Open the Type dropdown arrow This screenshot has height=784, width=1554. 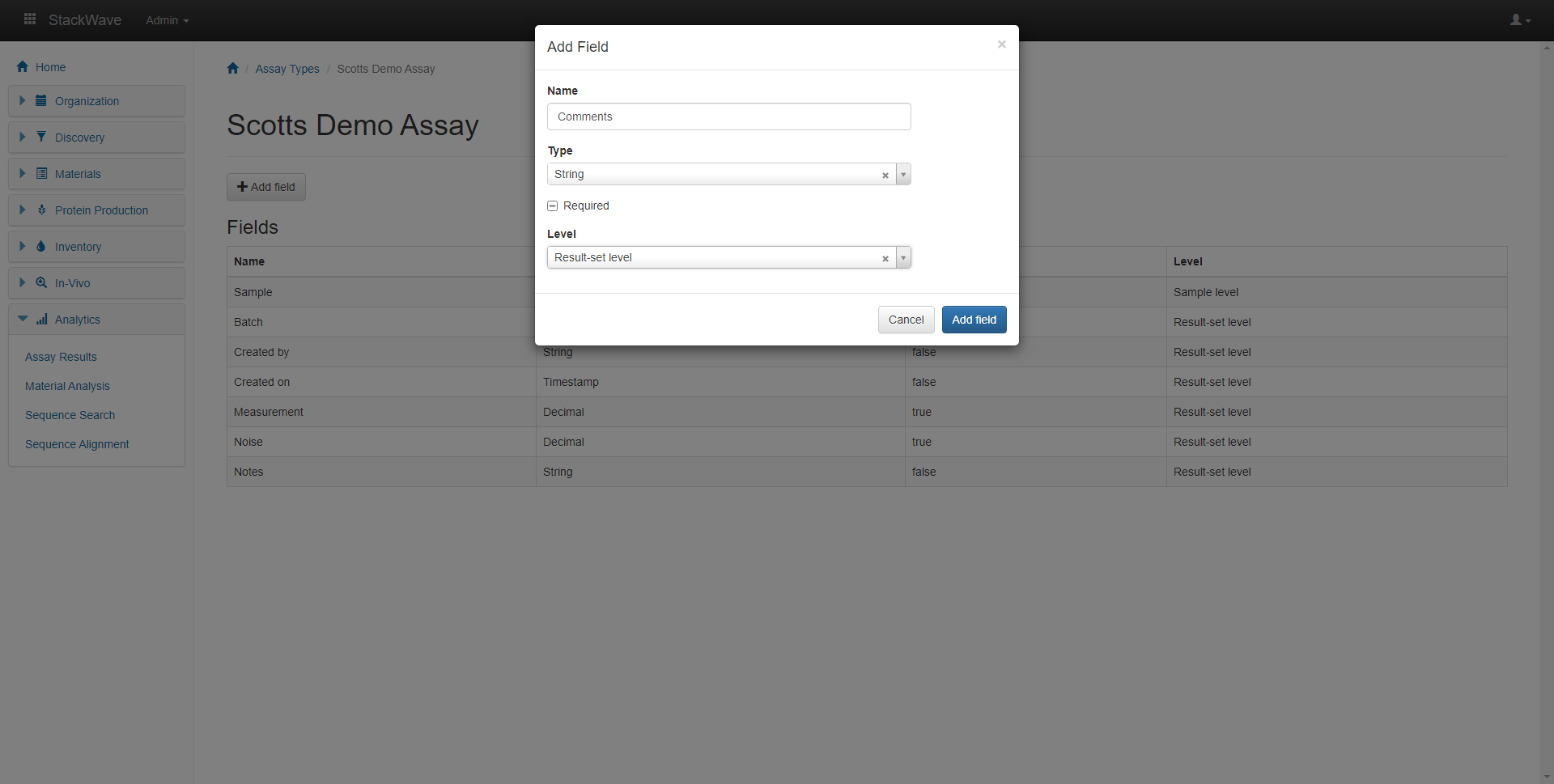tap(903, 175)
